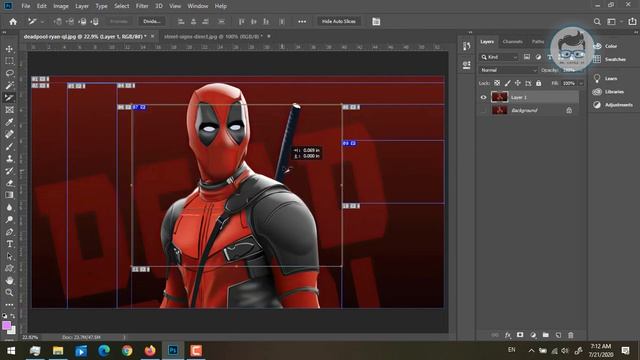Click the add layer style fx icon
This screenshot has width=640, height=360.
pyautogui.click(x=508, y=335)
